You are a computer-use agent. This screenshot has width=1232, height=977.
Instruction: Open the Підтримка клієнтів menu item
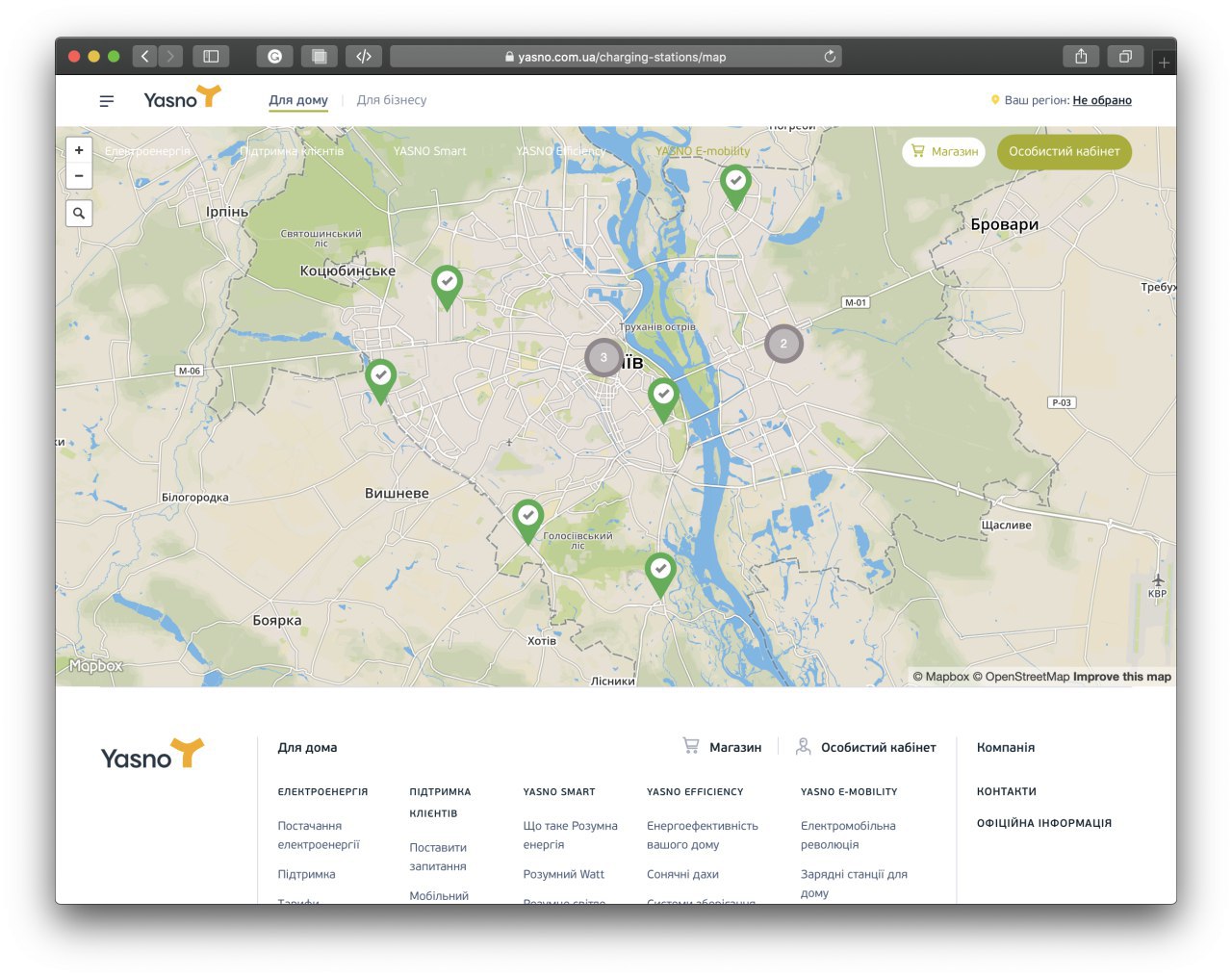[292, 151]
